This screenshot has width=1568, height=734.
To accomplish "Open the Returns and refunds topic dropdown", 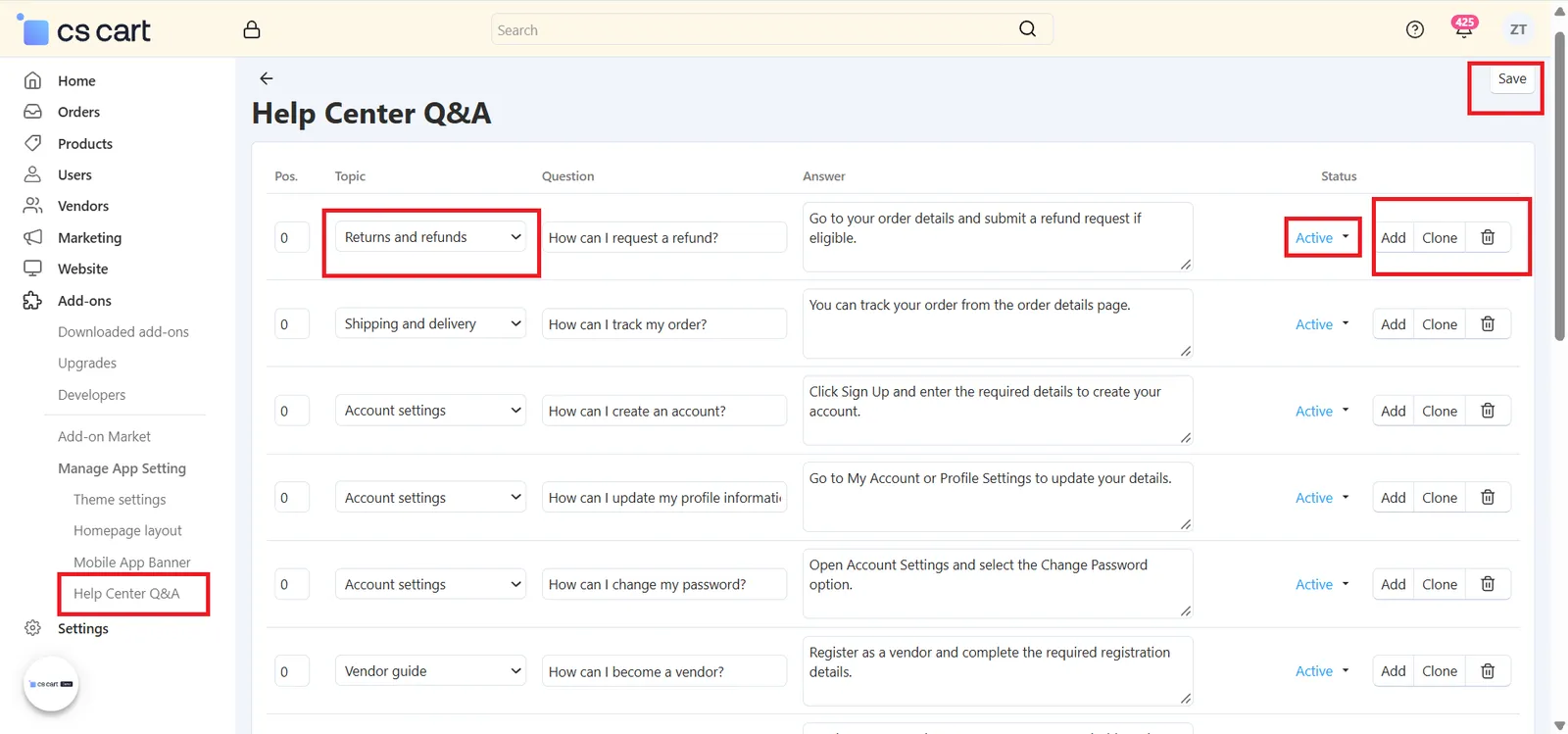I will click(430, 237).
